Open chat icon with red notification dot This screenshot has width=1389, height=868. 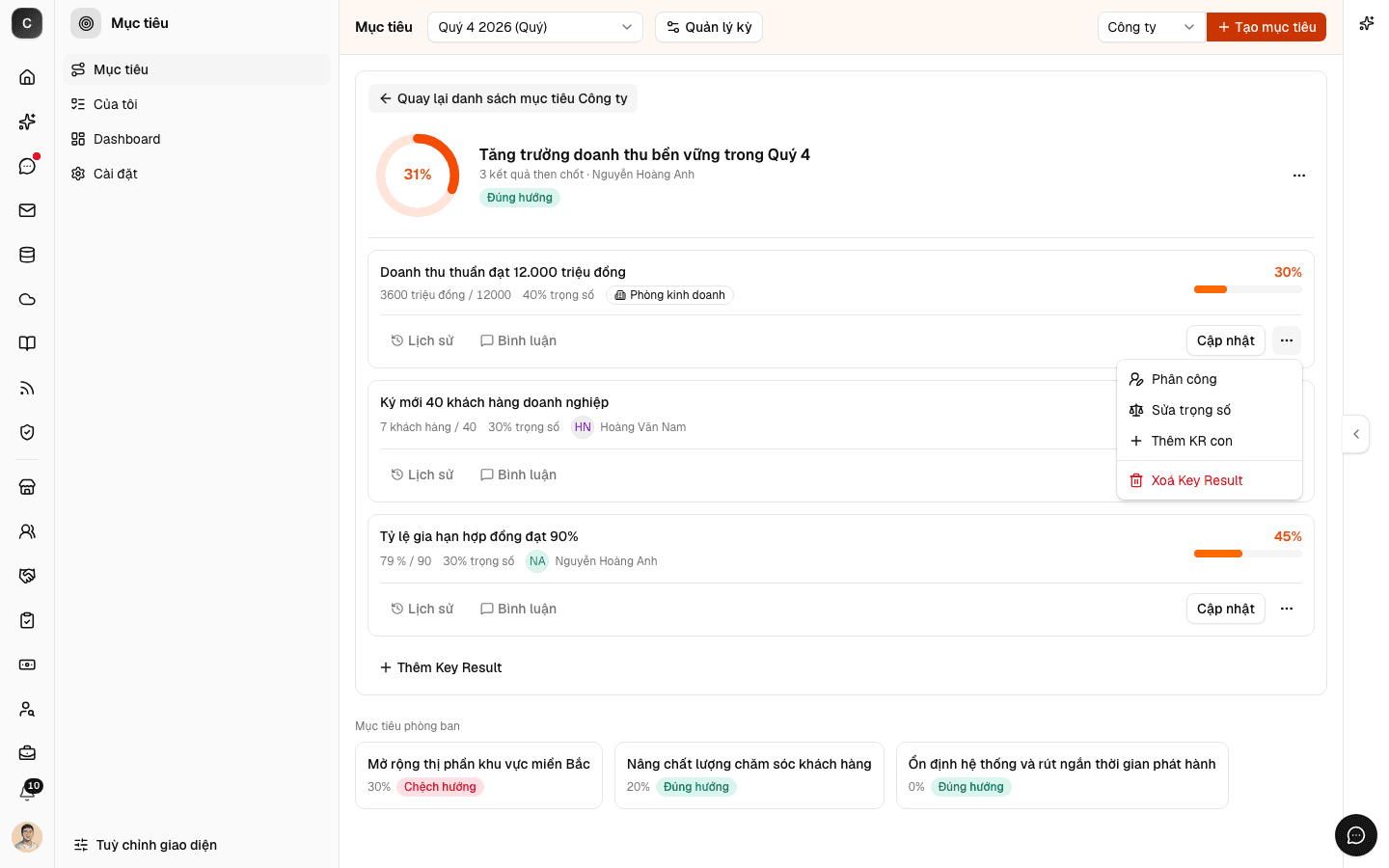[x=27, y=166]
